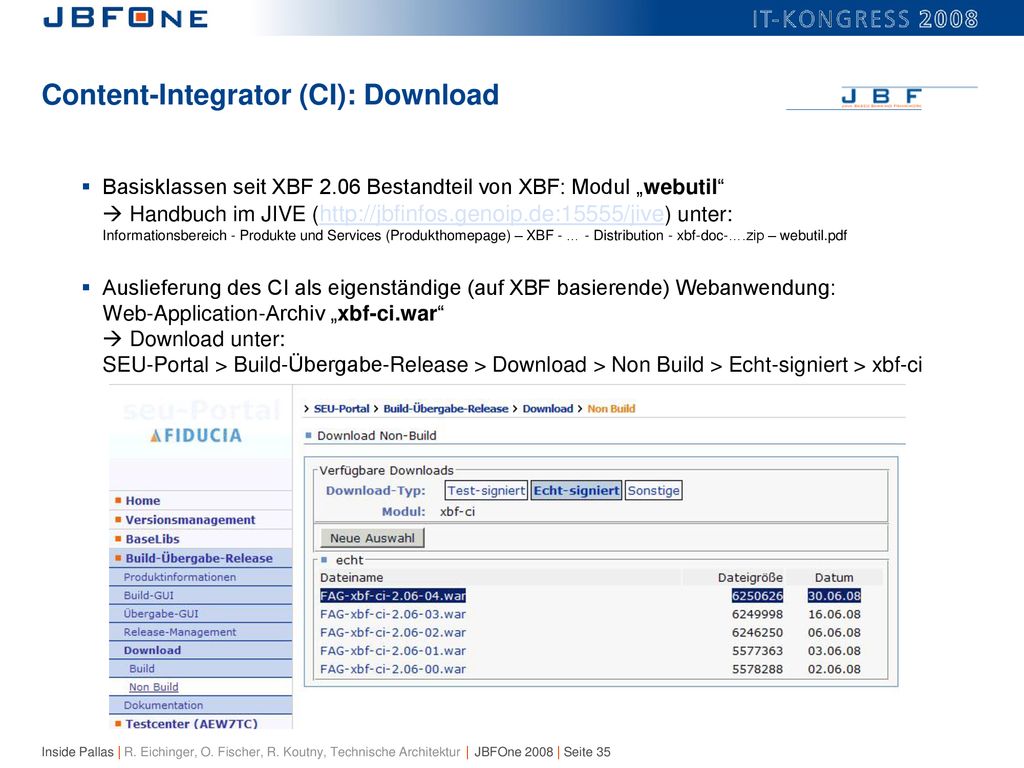This screenshot has width=1024, height=768.
Task: Open Build-GUI submenu item
Action: [149, 595]
